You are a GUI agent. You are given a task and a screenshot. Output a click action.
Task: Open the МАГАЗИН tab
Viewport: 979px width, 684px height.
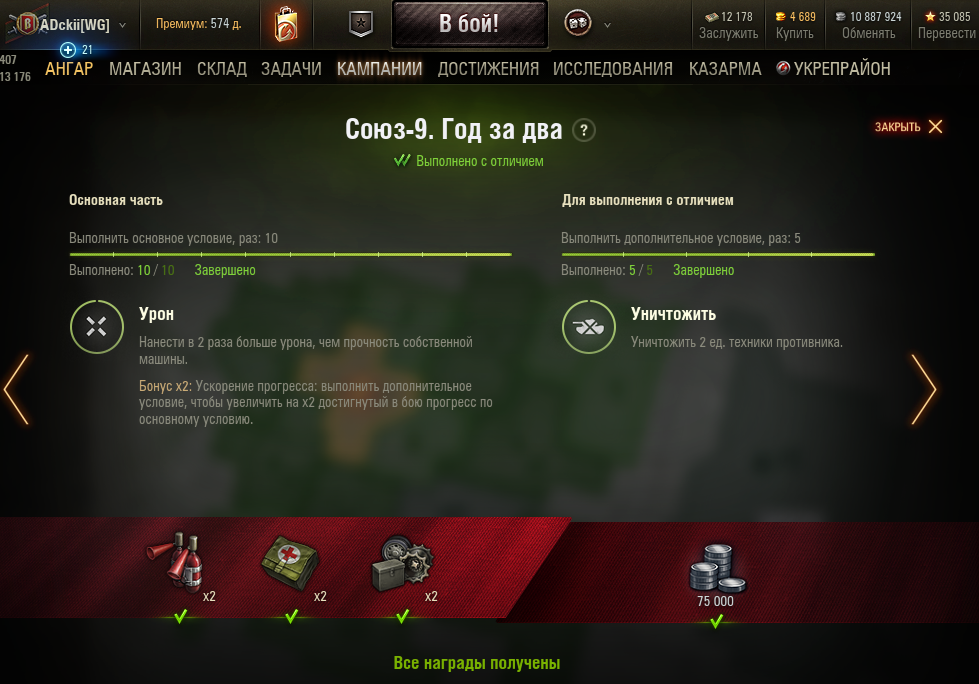[x=145, y=69]
